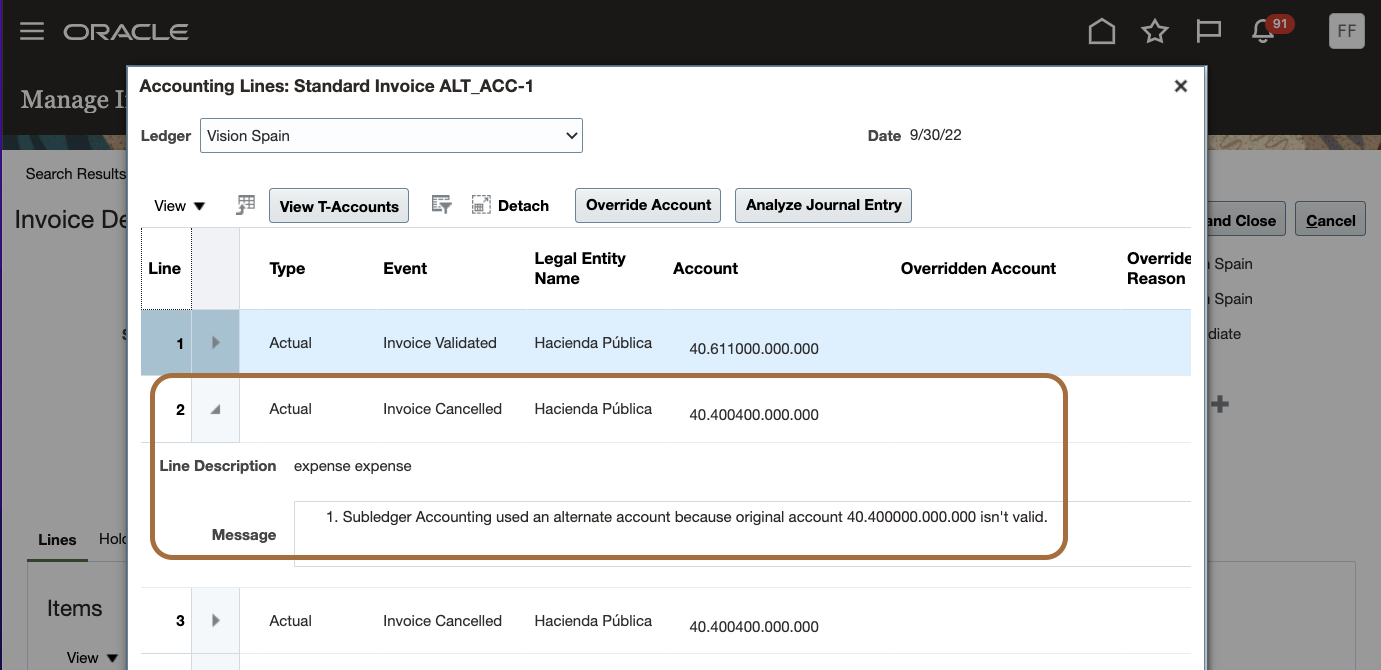Click the Cancel button on invoice page

[x=1330, y=220]
